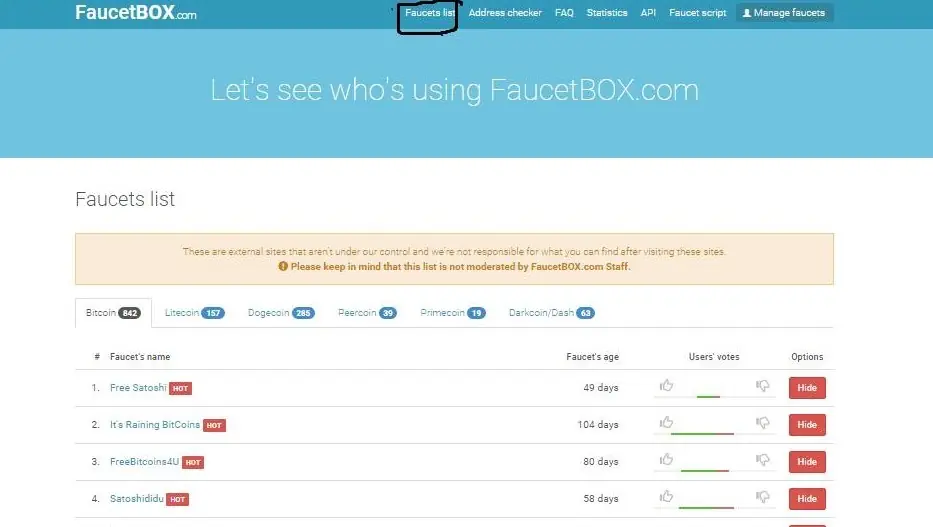The image size is (933, 527).
Task: Downvote the It's Raining BitCoins faucet
Action: (762, 423)
